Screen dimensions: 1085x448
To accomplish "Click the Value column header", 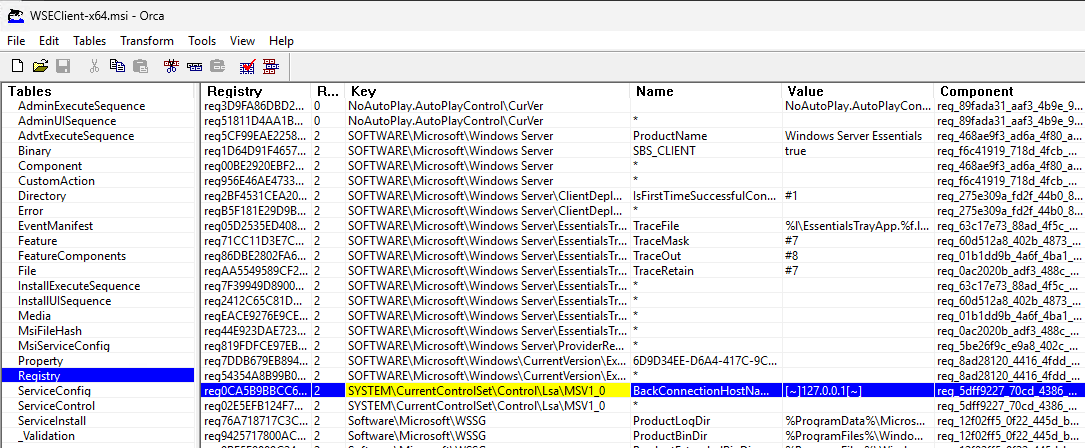I will (x=857, y=91).
